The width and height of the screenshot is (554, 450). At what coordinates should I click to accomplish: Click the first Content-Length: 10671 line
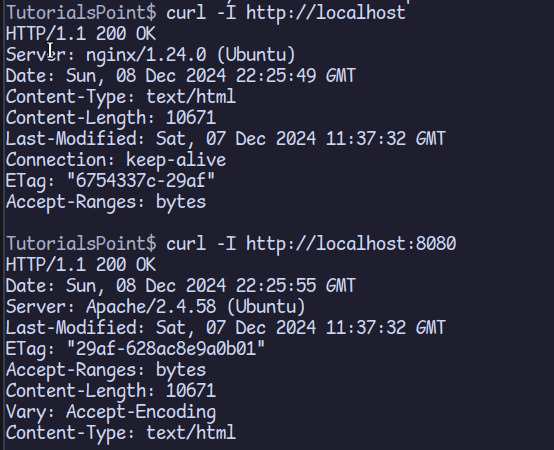111,118
